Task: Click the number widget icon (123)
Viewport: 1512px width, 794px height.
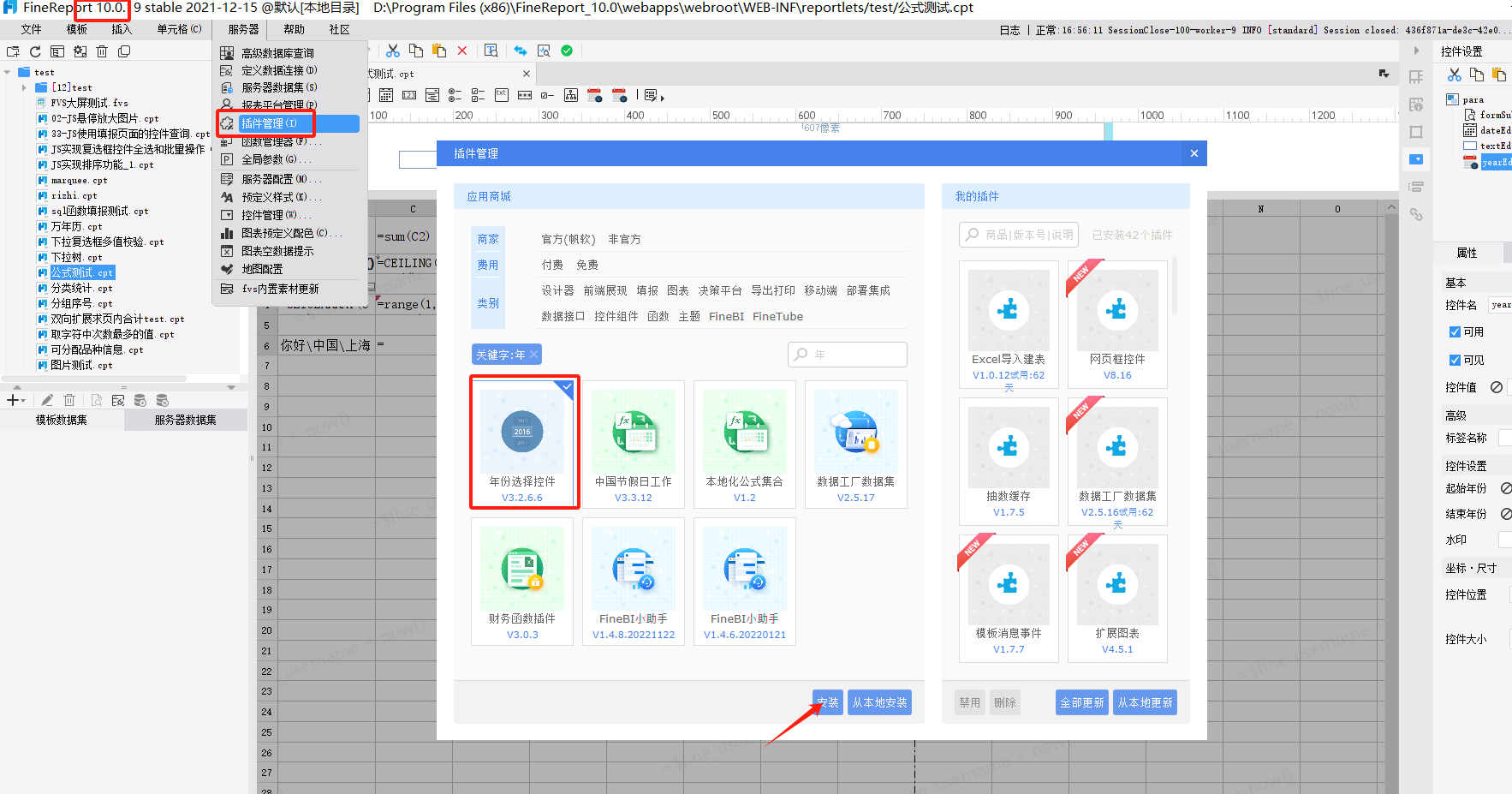Action: click(409, 95)
